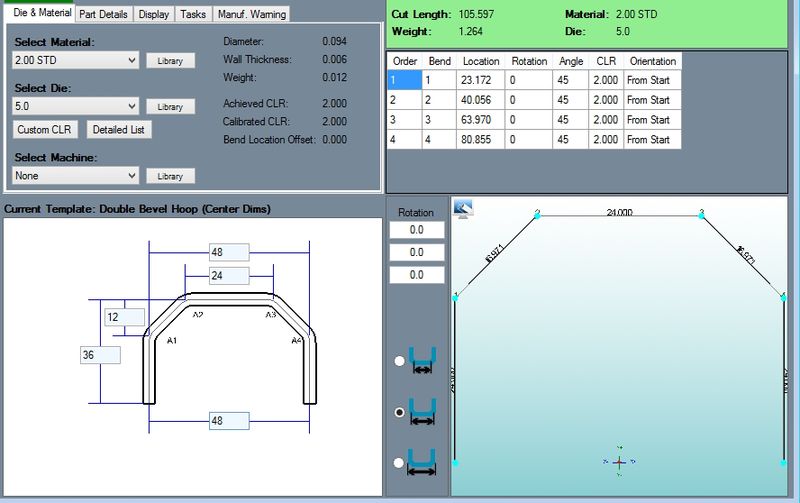
Task: Select the inside dimensions radio button
Action: pyautogui.click(x=402, y=361)
